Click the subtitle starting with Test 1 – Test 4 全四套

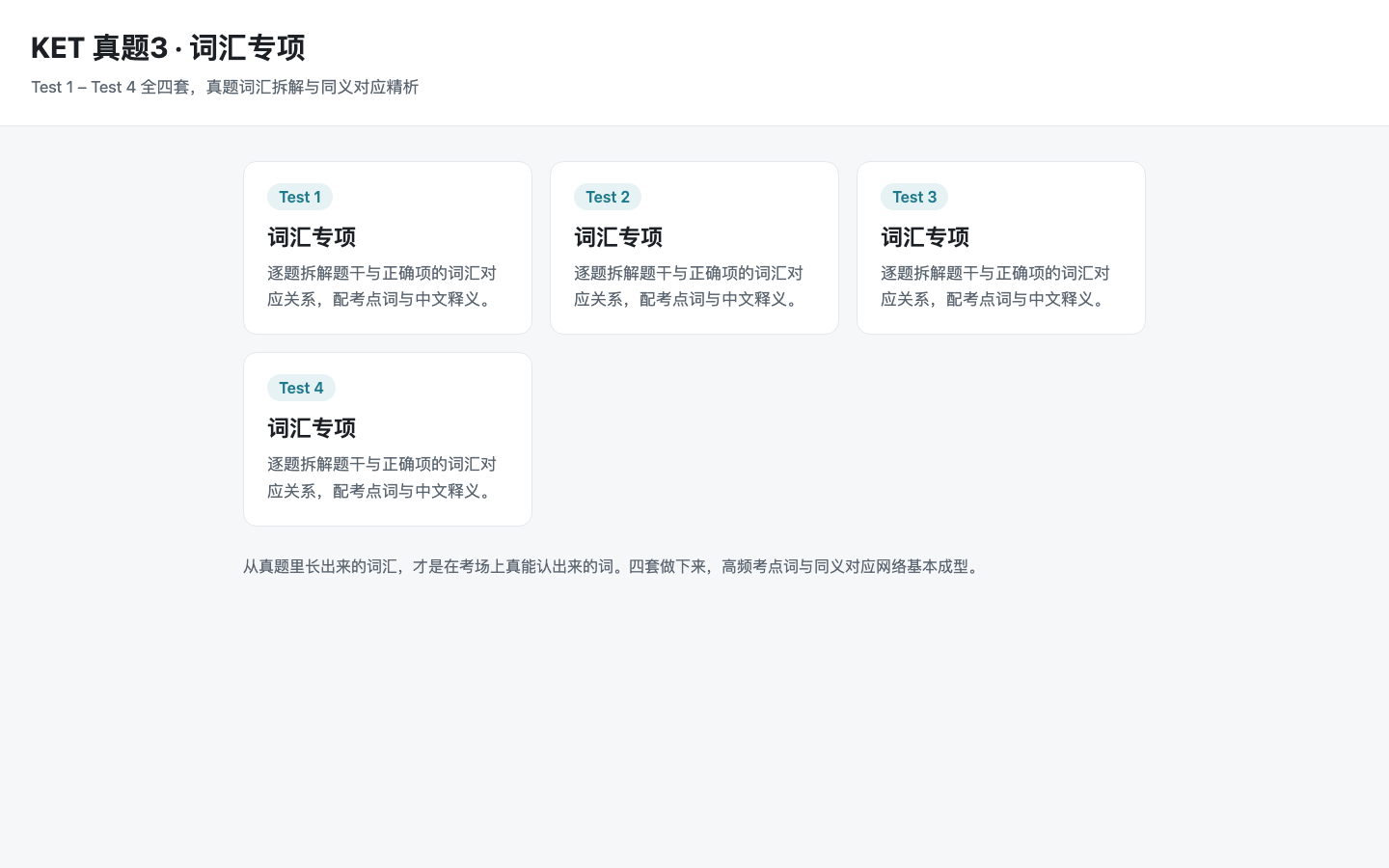pyautogui.click(x=225, y=87)
